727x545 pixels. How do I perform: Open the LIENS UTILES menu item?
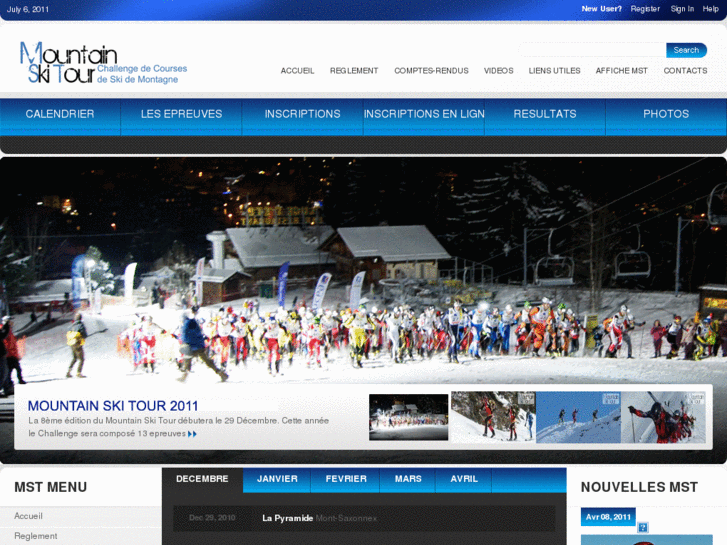(555, 71)
